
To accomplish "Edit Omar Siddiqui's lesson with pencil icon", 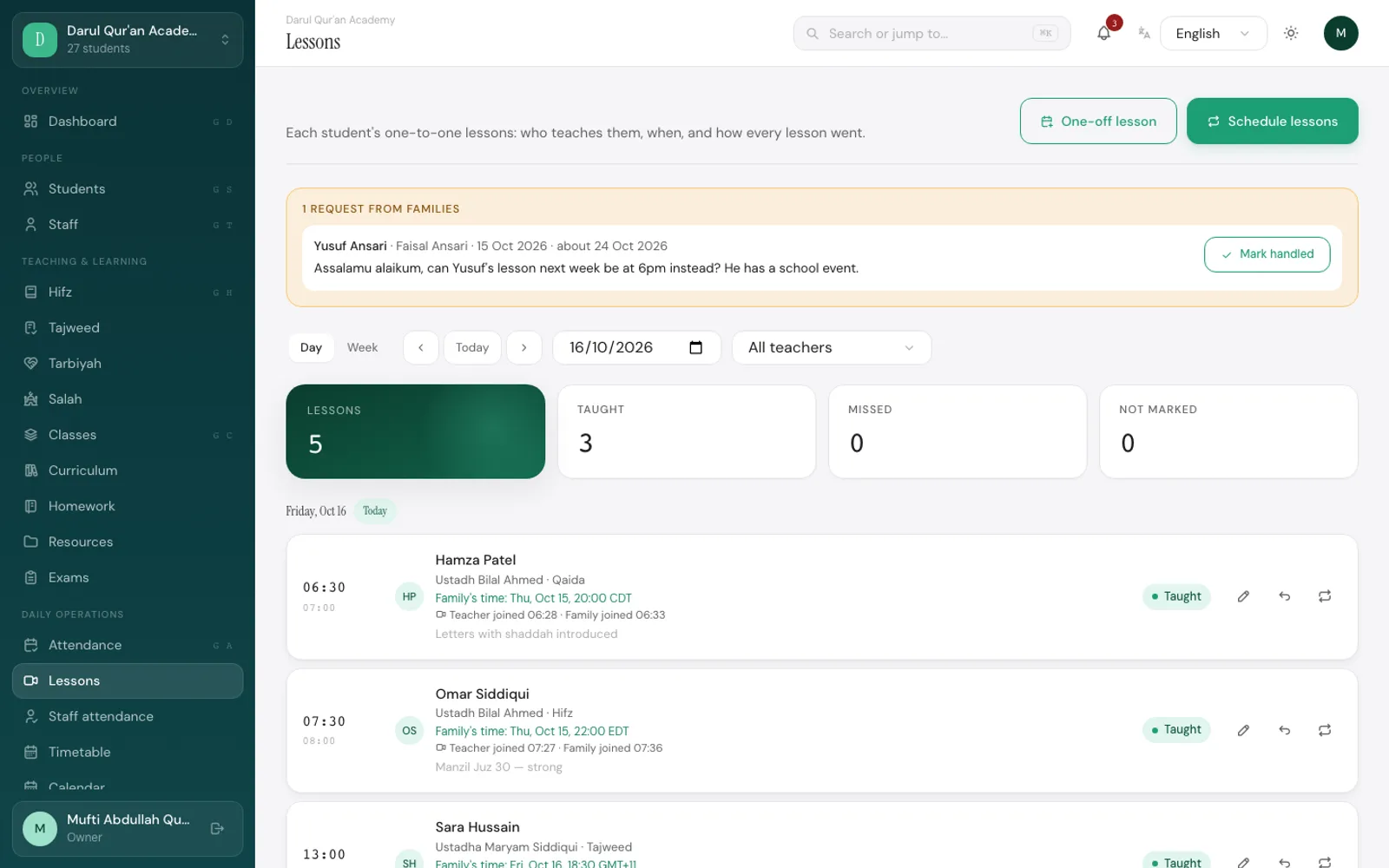I will (x=1243, y=730).
